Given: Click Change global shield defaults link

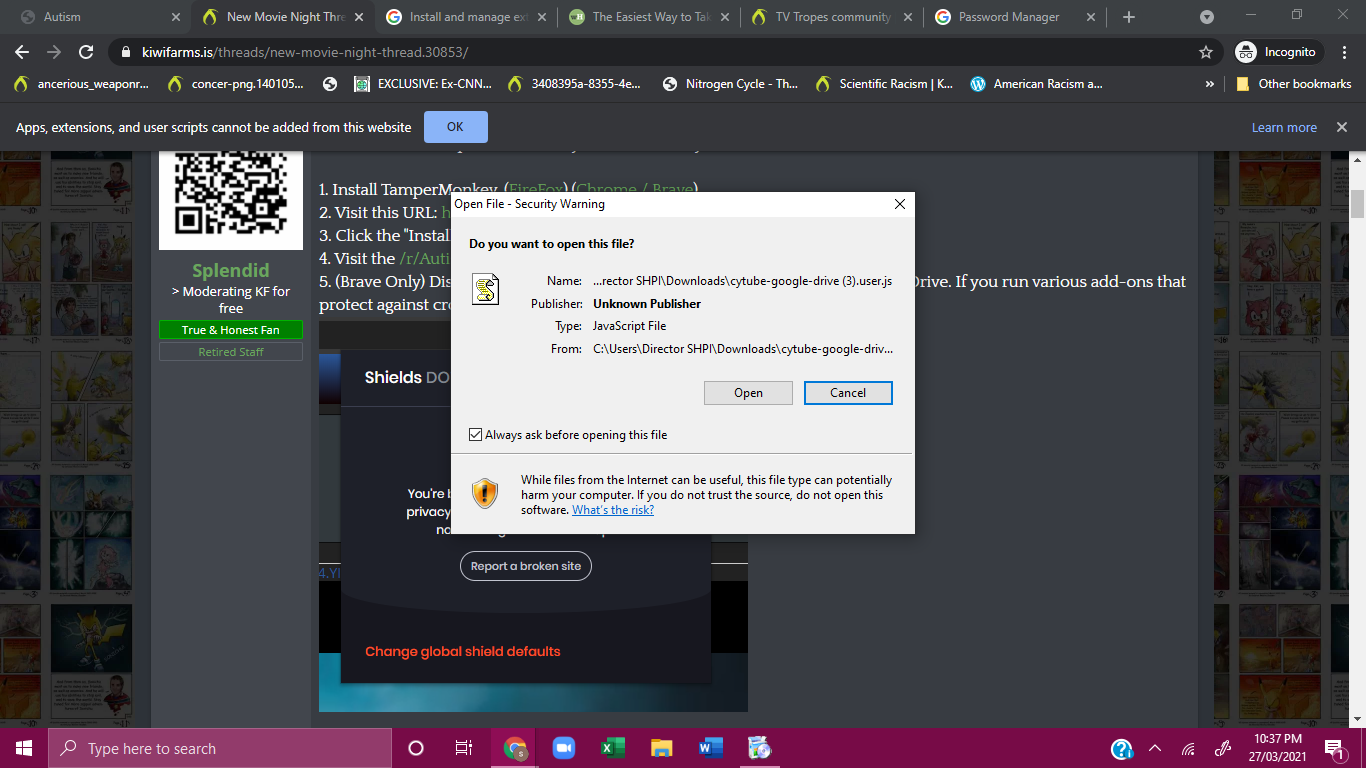Looking at the screenshot, I should coord(463,651).
